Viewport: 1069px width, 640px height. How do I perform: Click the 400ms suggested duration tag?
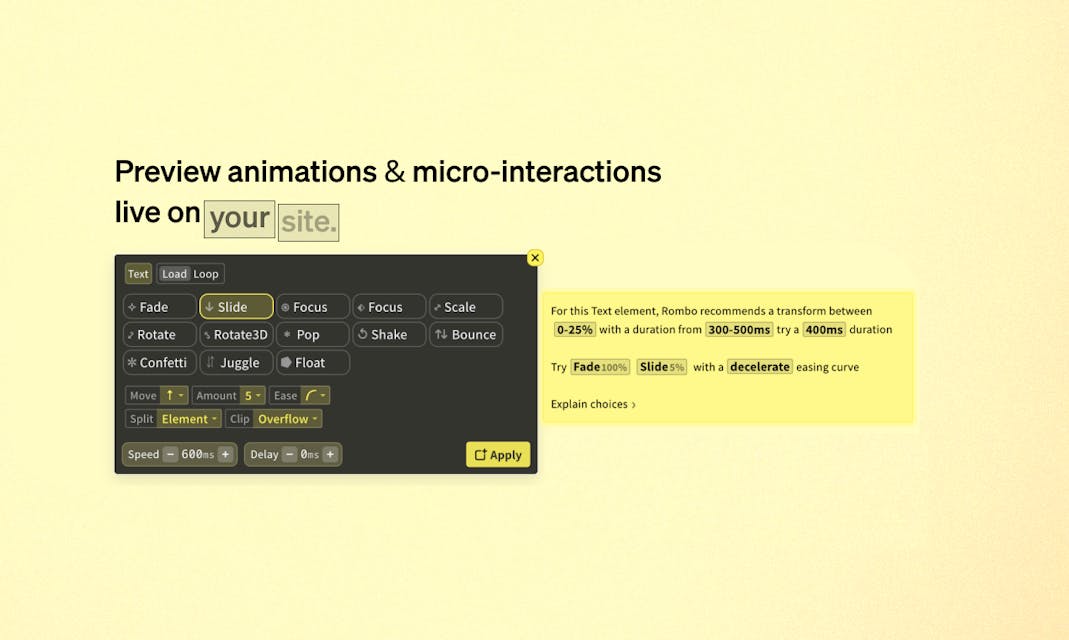tap(824, 330)
